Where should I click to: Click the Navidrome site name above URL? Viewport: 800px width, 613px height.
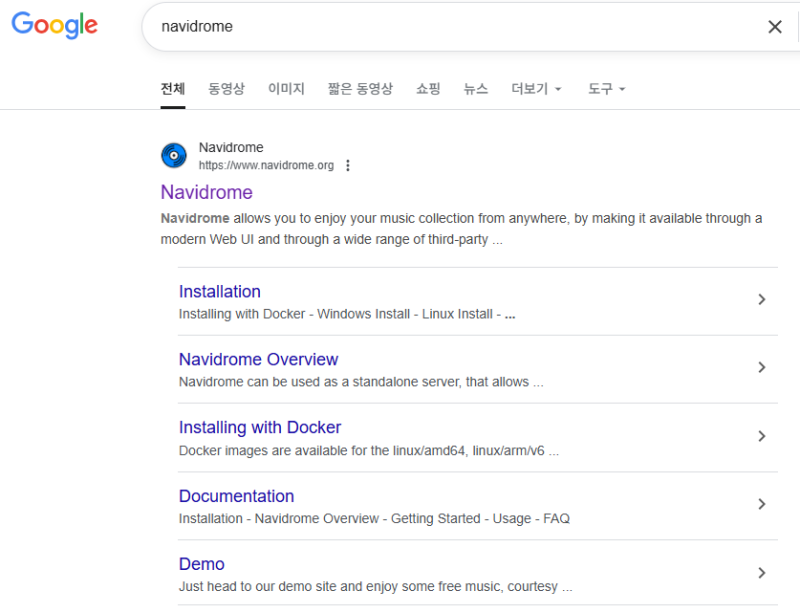231,148
